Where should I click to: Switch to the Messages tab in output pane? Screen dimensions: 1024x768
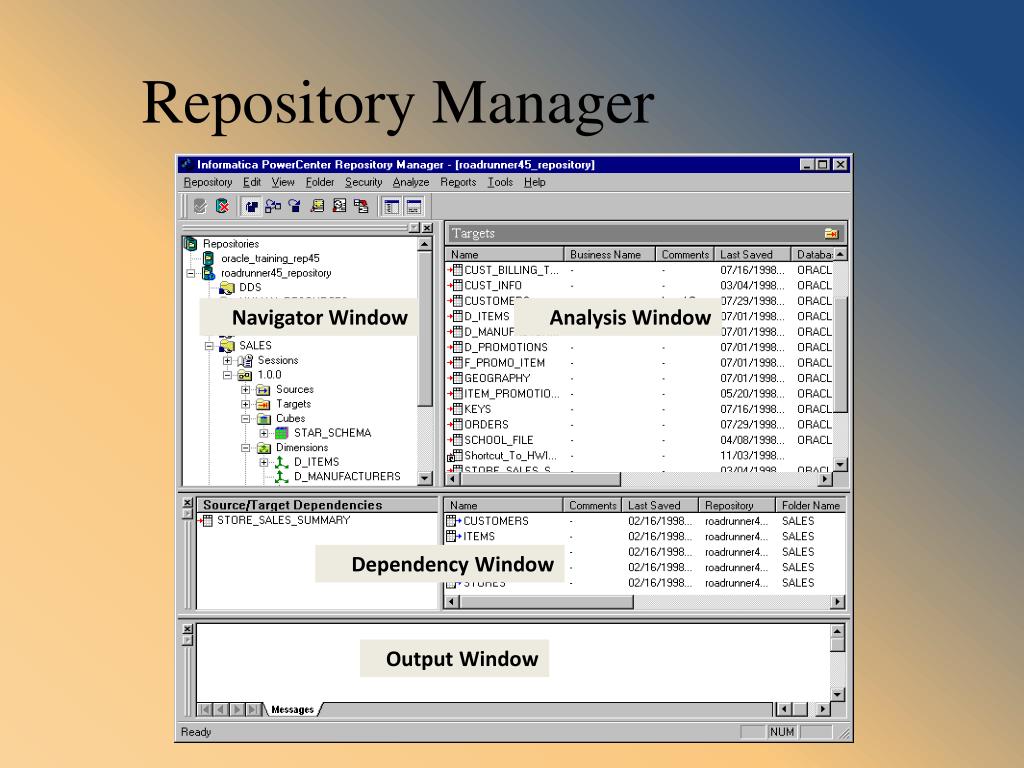tap(293, 710)
